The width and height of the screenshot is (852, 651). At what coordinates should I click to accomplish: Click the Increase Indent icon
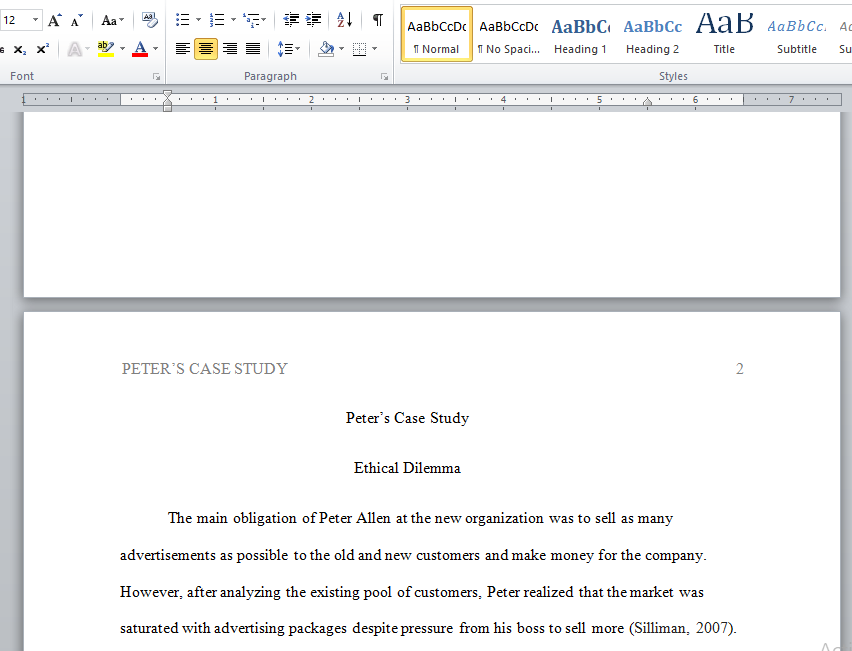pos(314,21)
